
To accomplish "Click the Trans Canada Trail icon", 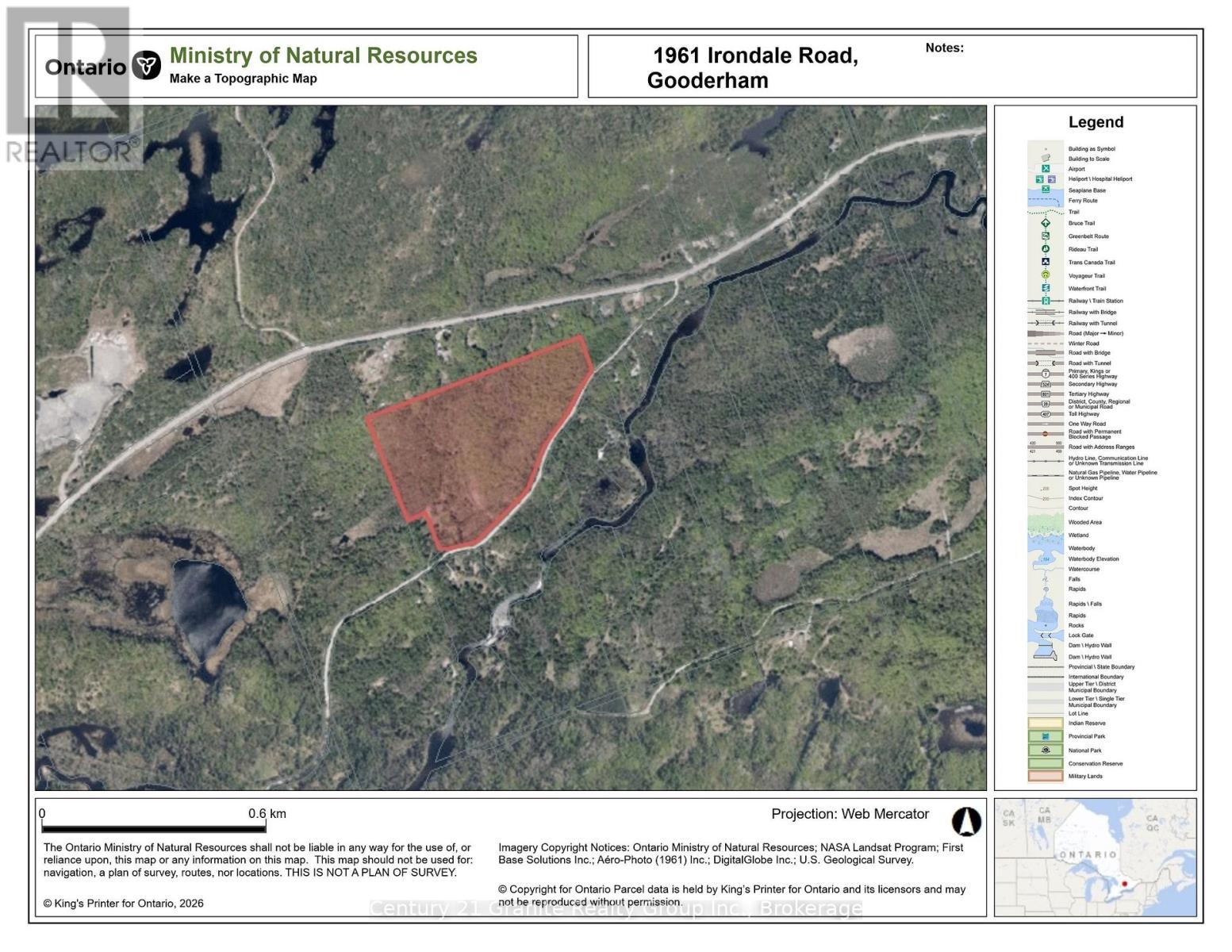I will click(x=1046, y=262).
